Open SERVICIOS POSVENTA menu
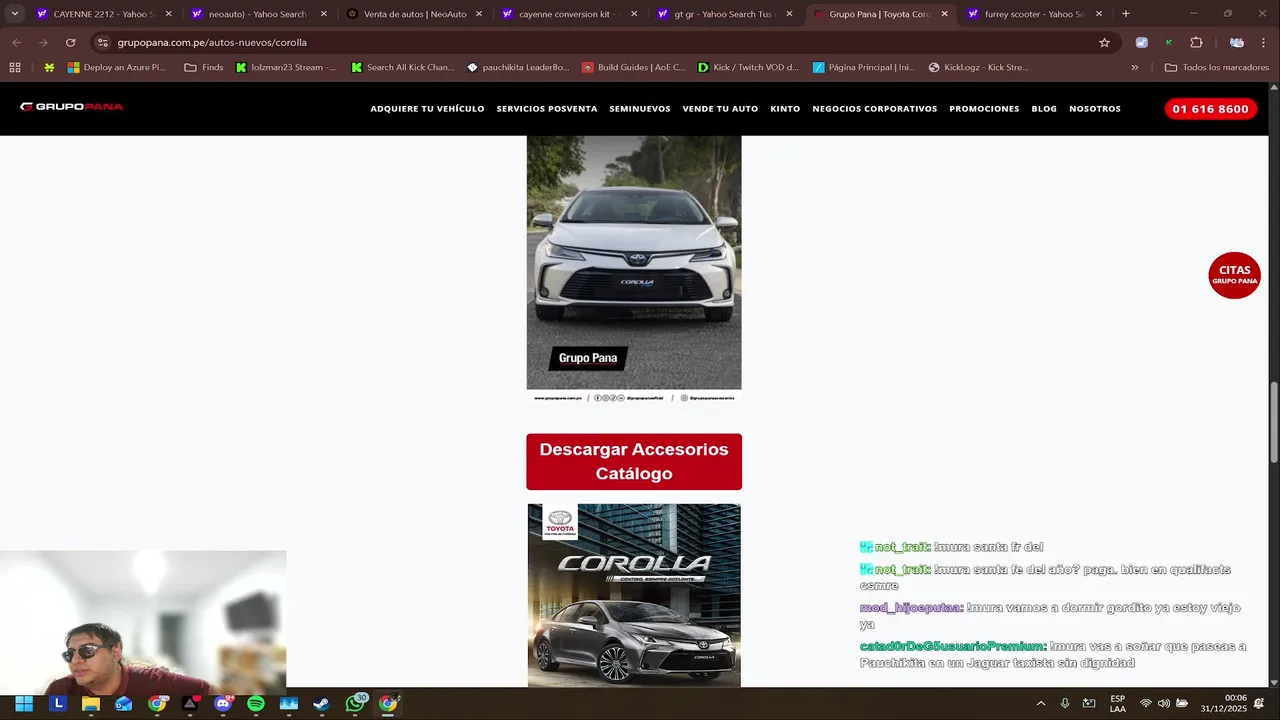The height and width of the screenshot is (720, 1280). 547,108
